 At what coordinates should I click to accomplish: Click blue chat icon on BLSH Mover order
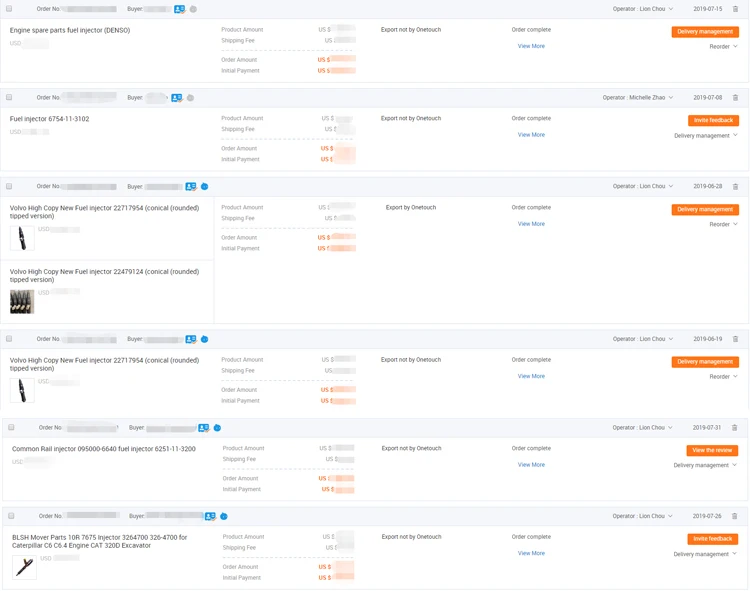click(x=224, y=516)
